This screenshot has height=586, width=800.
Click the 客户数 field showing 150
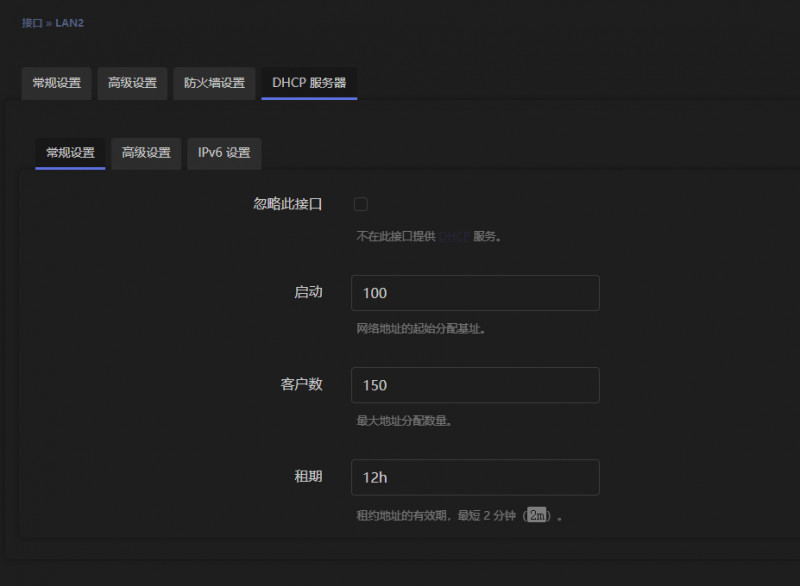pyautogui.click(x=475, y=385)
